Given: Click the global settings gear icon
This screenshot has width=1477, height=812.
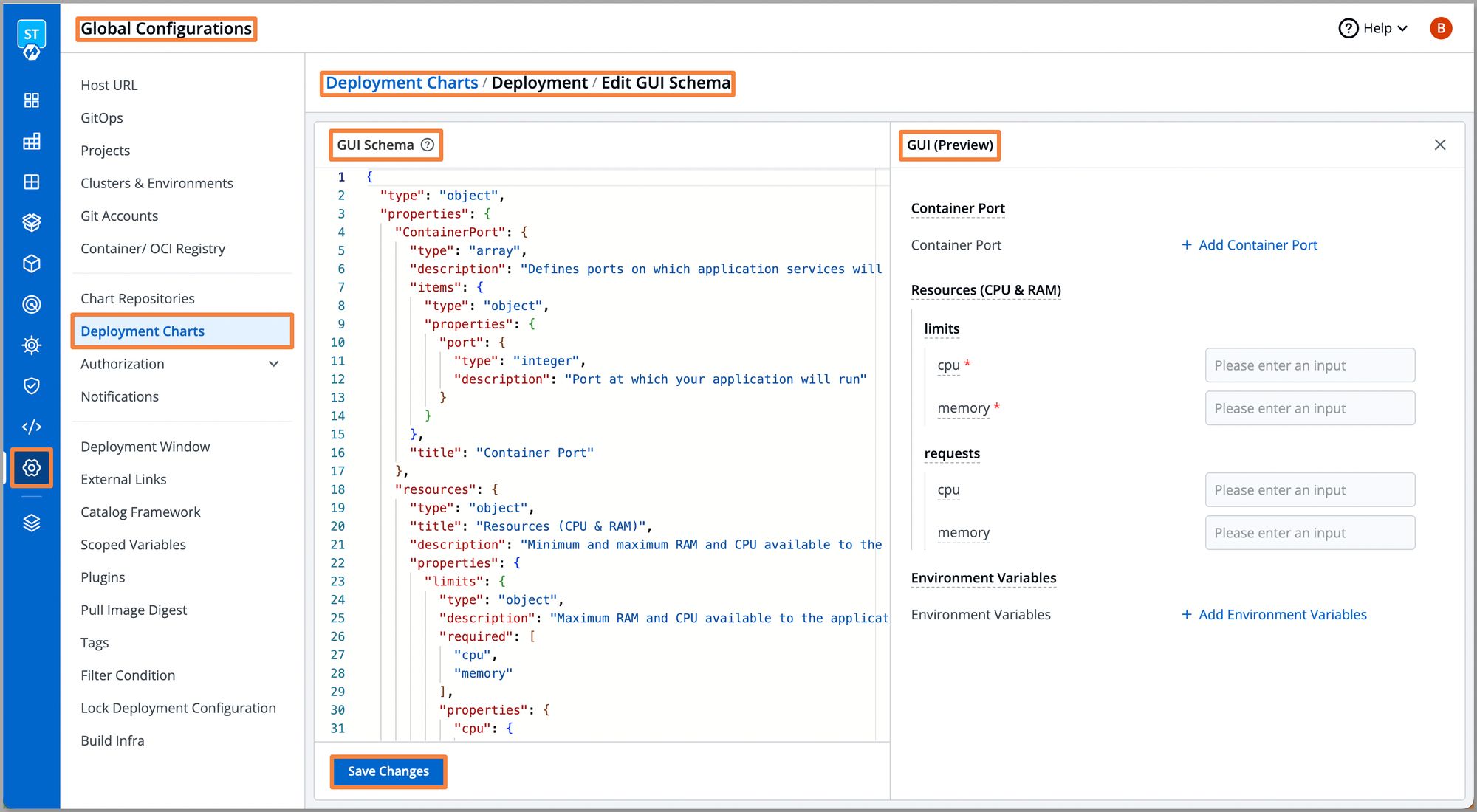Looking at the screenshot, I should [x=31, y=468].
